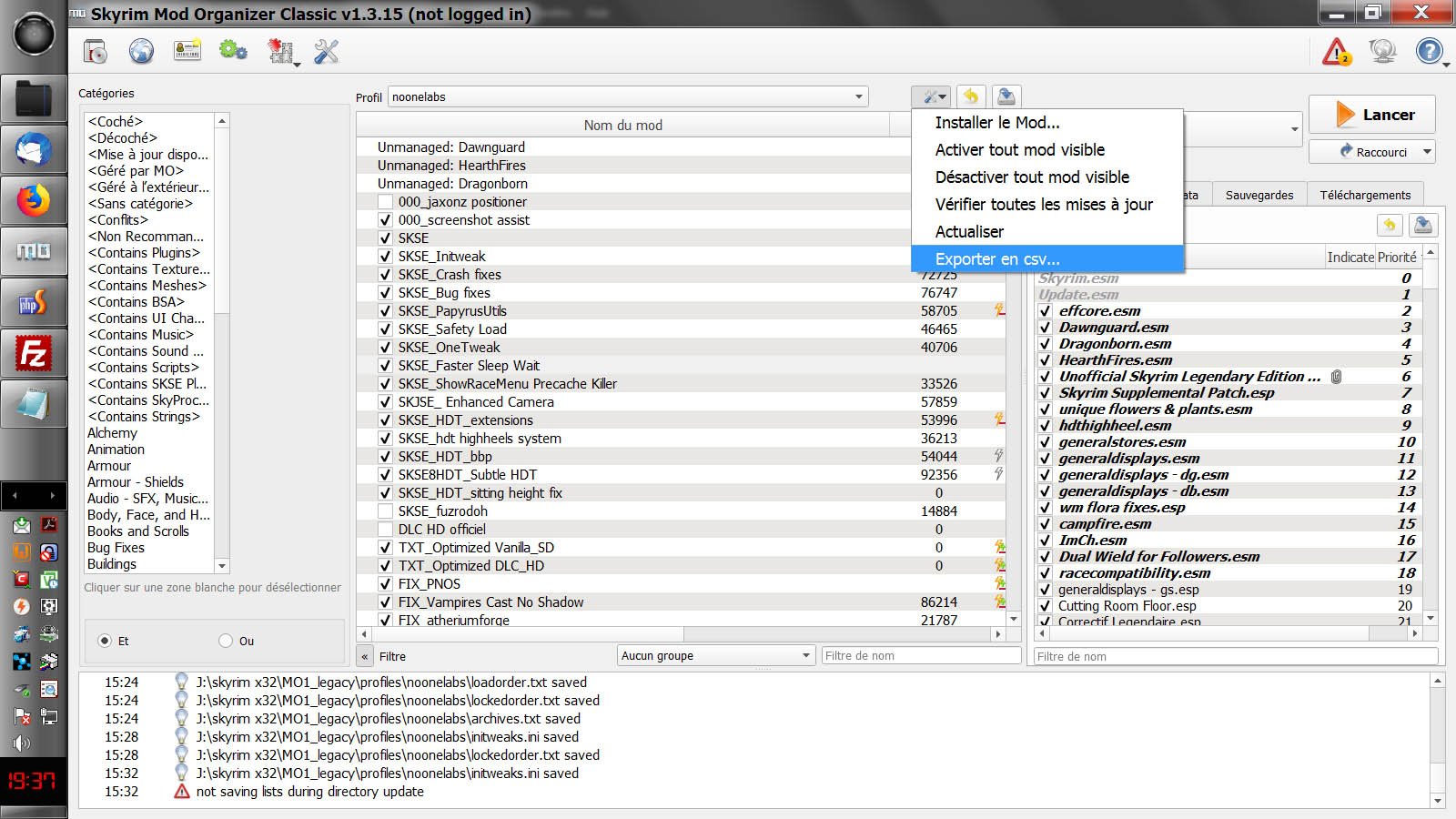The image size is (1456, 819).
Task: Open the profiles configuration icon
Action: click(187, 51)
